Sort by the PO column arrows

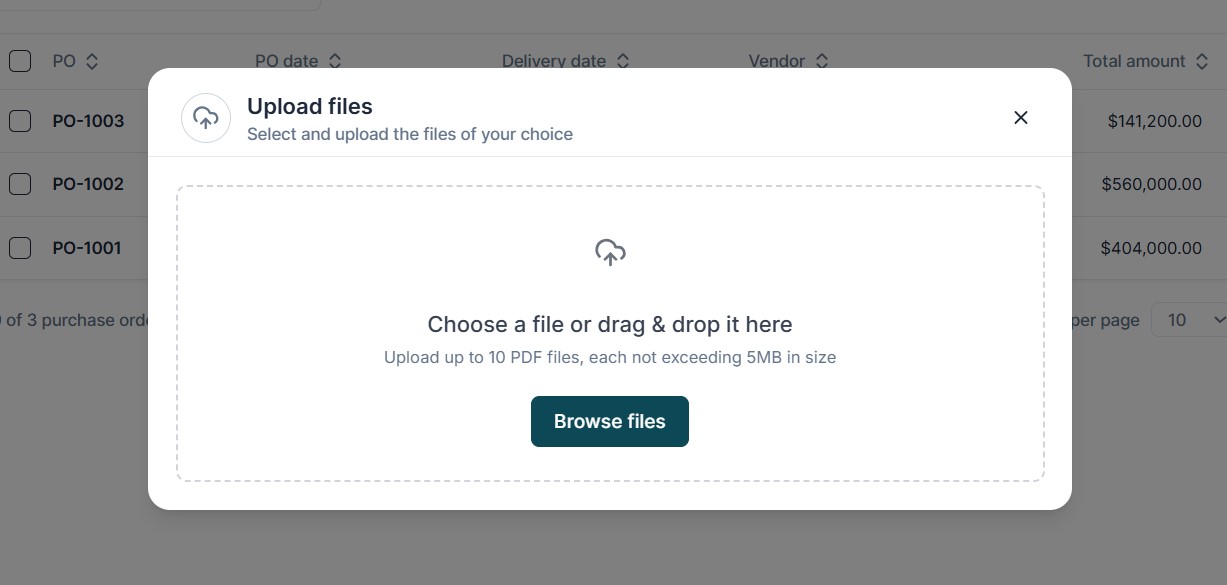coord(92,61)
